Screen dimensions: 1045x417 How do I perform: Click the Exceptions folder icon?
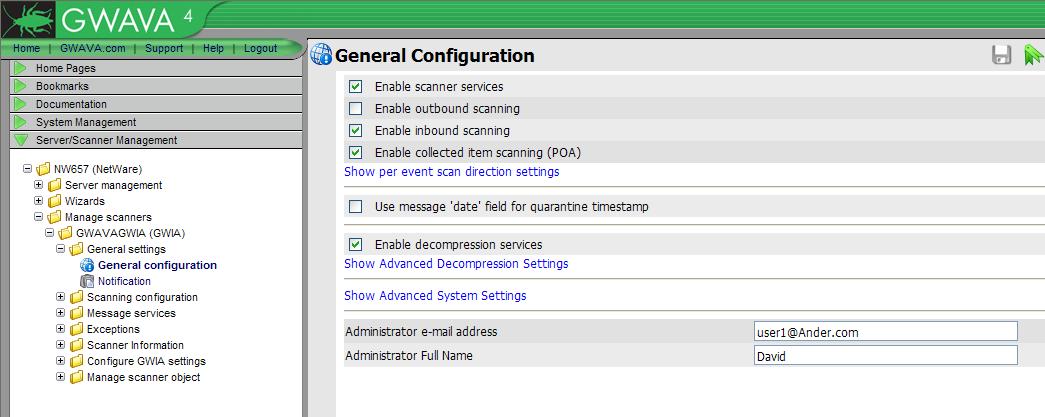click(77, 329)
